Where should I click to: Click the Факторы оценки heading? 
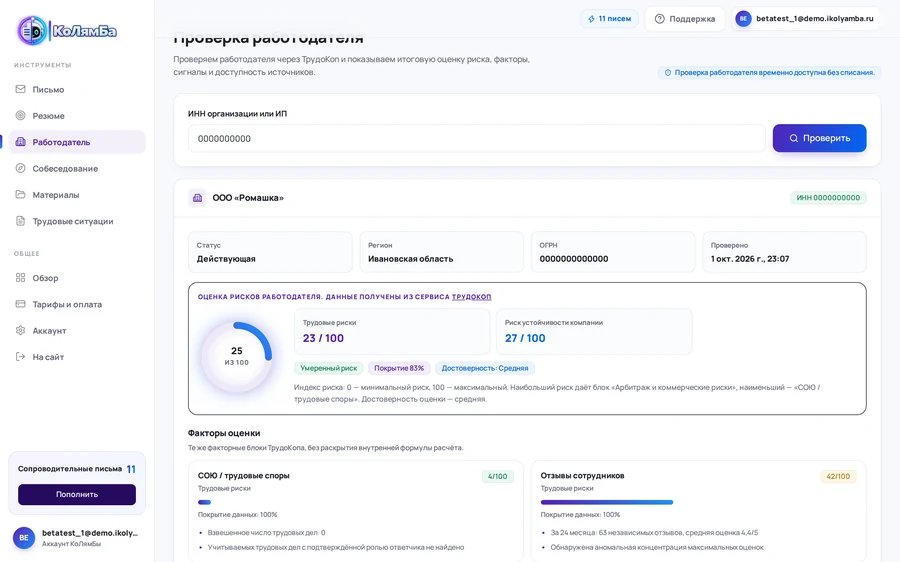[224, 433]
